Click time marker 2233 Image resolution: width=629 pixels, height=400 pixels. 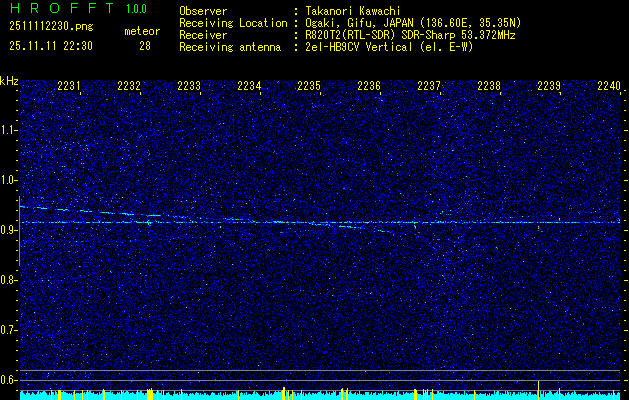pyautogui.click(x=189, y=85)
